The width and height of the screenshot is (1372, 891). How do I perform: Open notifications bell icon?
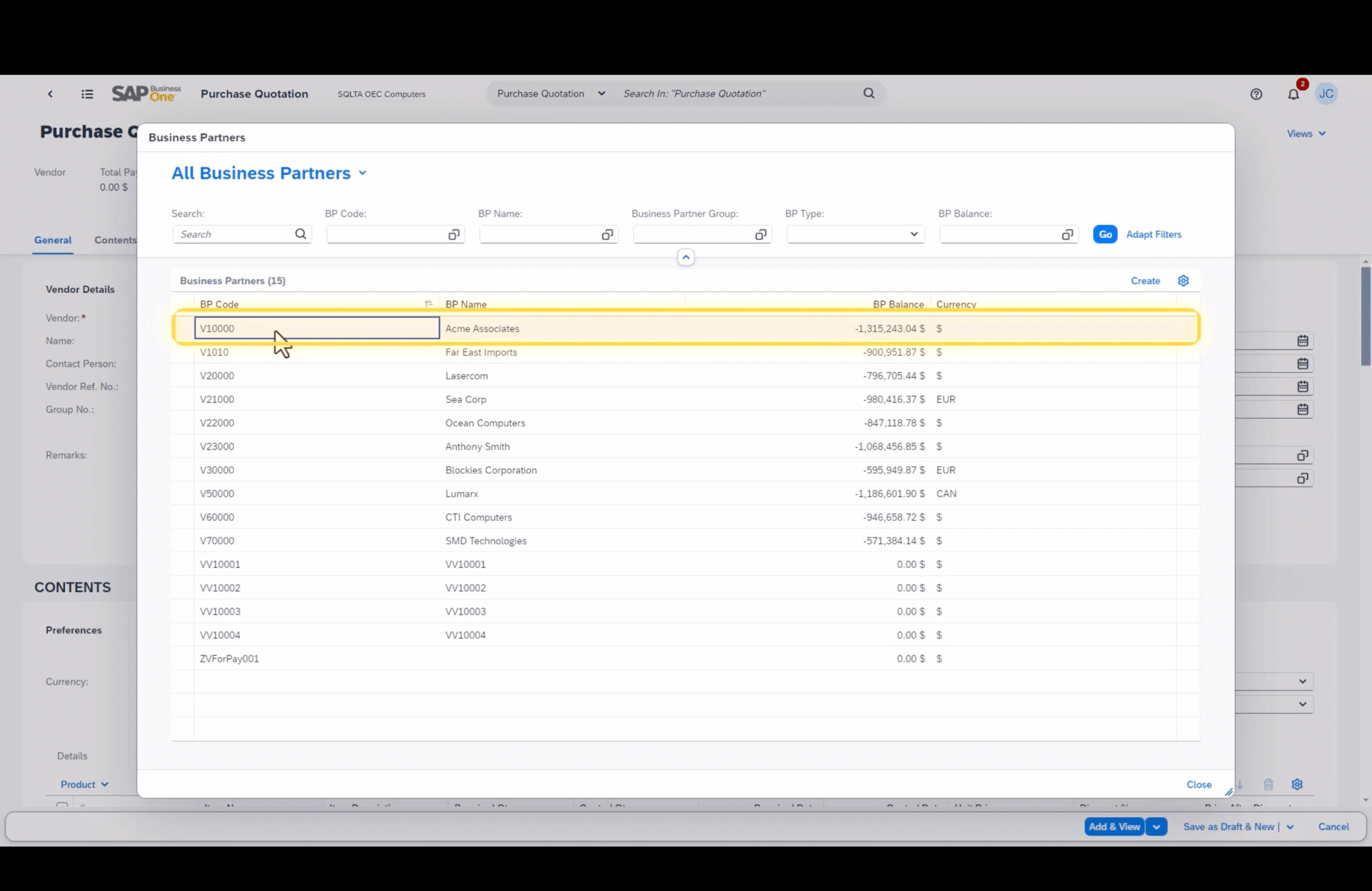point(1294,94)
